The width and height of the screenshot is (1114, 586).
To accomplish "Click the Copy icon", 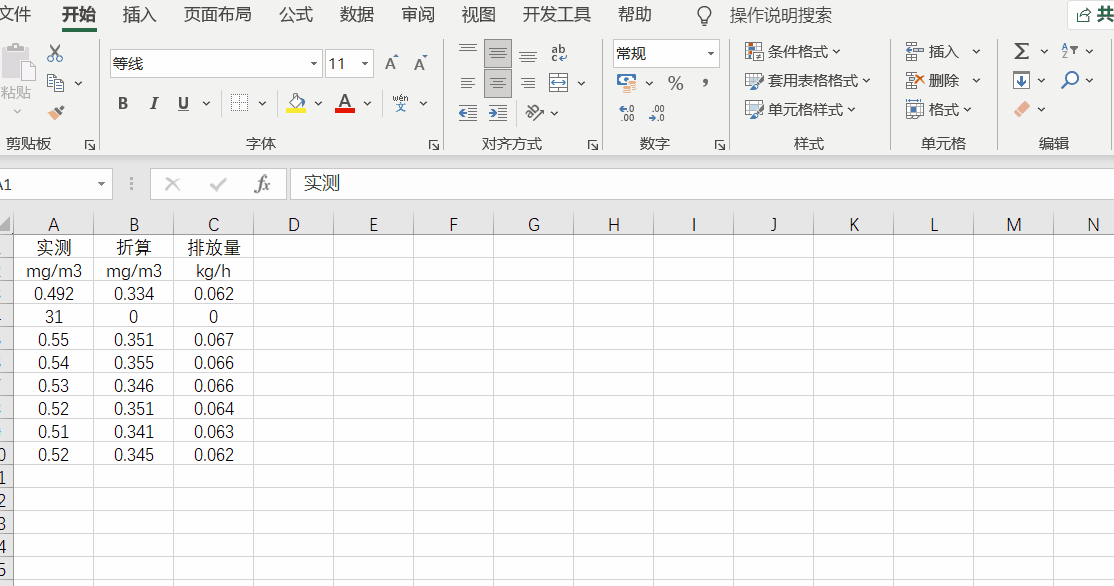I will (x=55, y=83).
